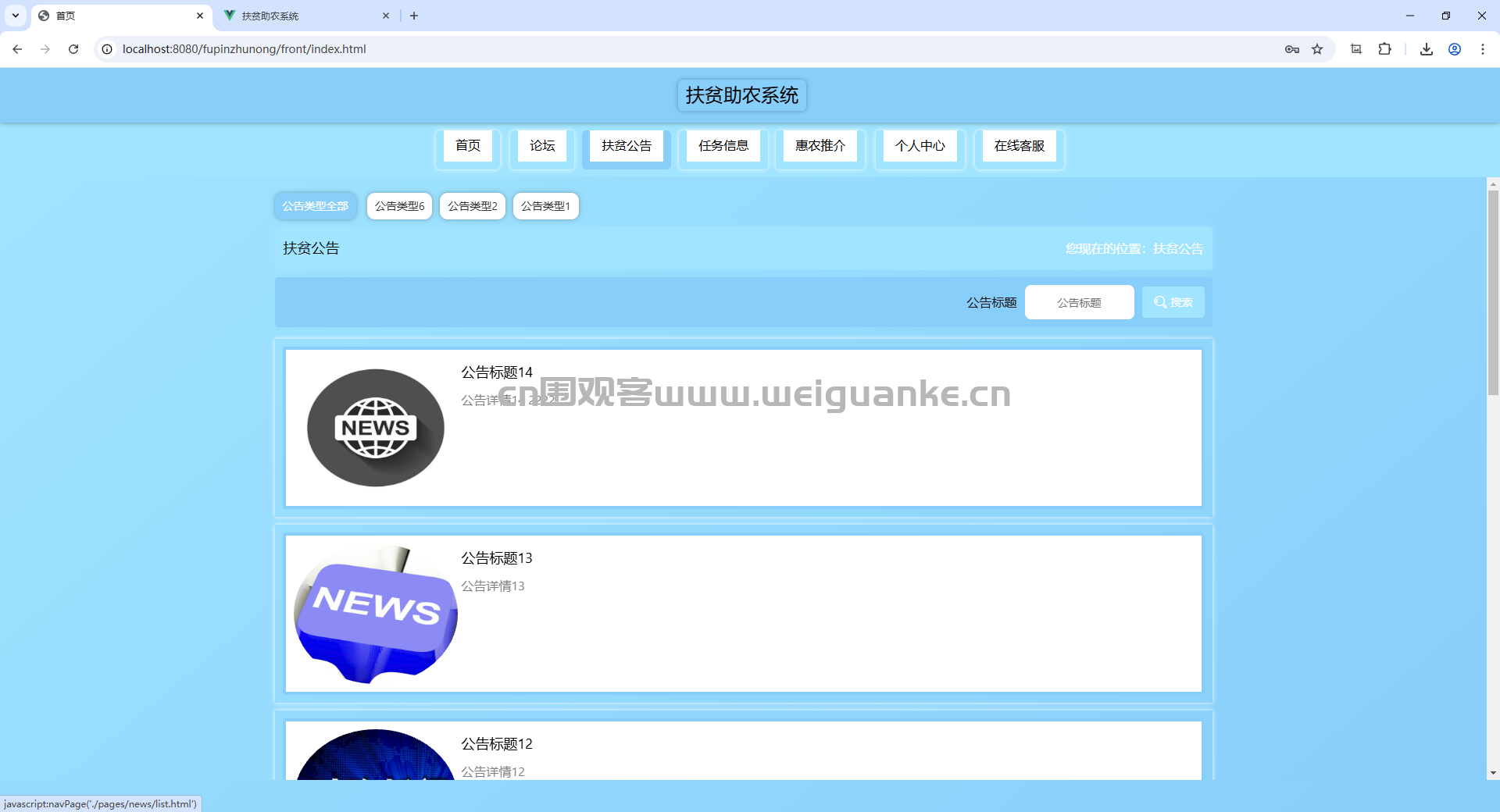Image resolution: width=1500 pixels, height=812 pixels.
Task: Open the 公告标题12 thumbnail image
Action: pyautogui.click(x=376, y=754)
